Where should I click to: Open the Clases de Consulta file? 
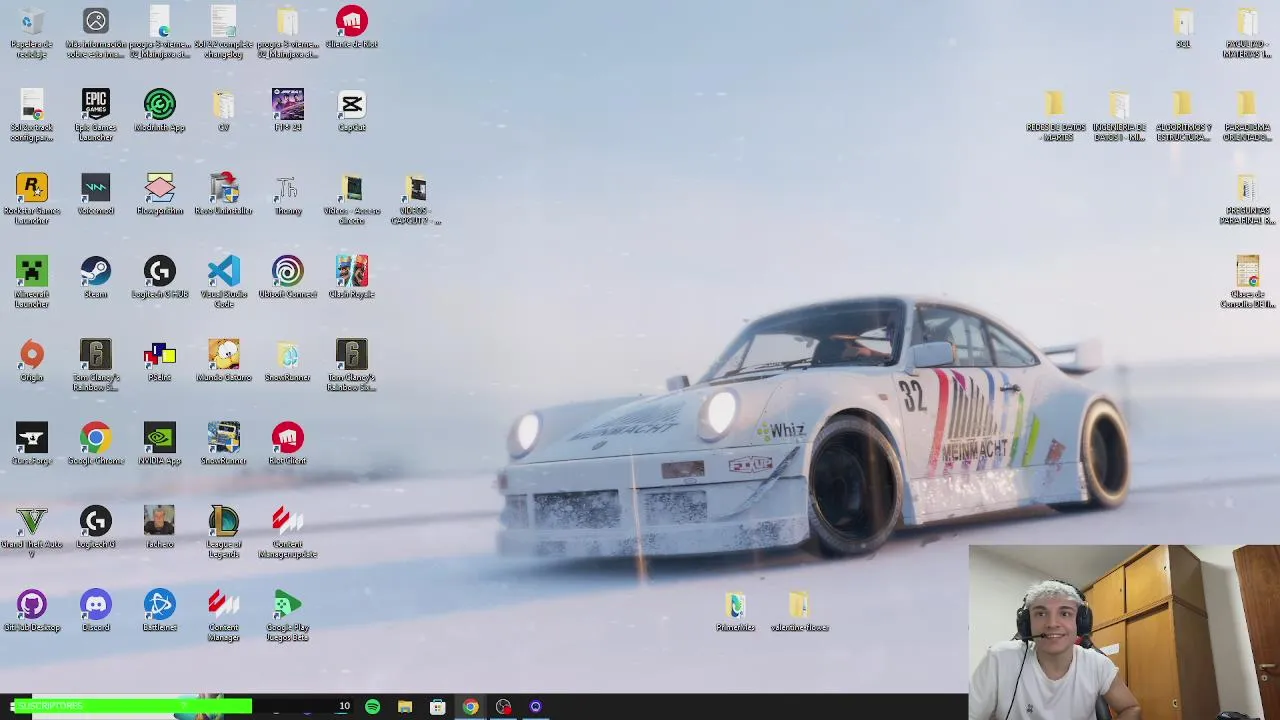(x=1247, y=282)
